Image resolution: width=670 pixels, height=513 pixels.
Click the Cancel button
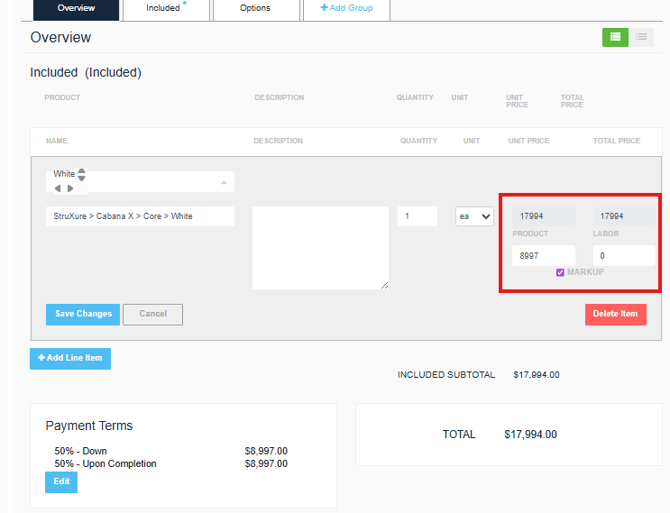(153, 314)
